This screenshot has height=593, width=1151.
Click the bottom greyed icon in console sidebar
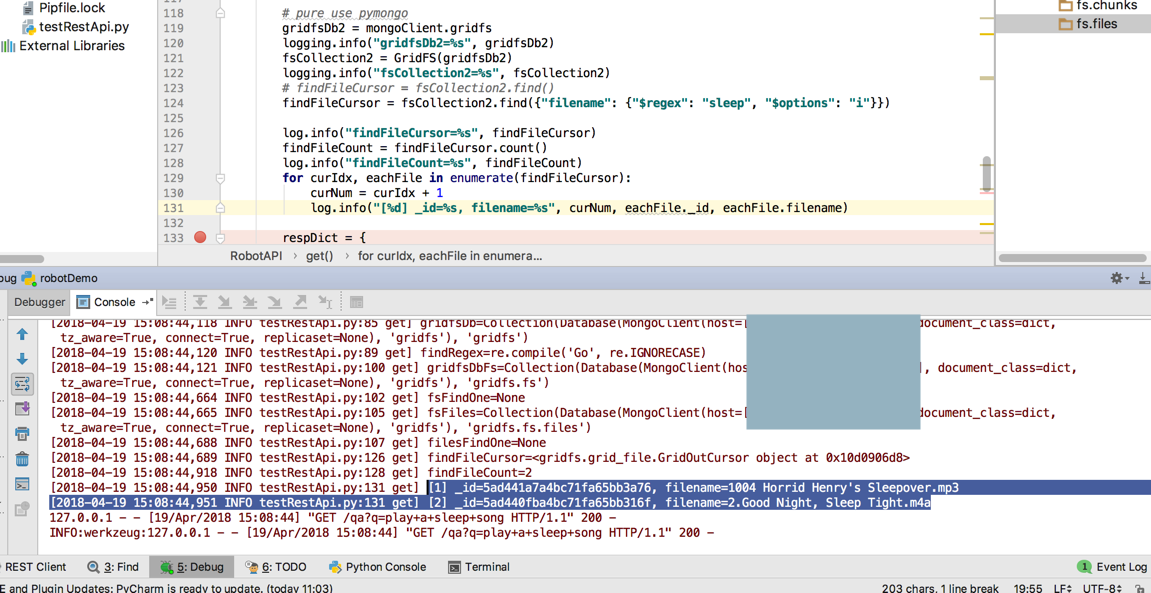(x=22, y=508)
